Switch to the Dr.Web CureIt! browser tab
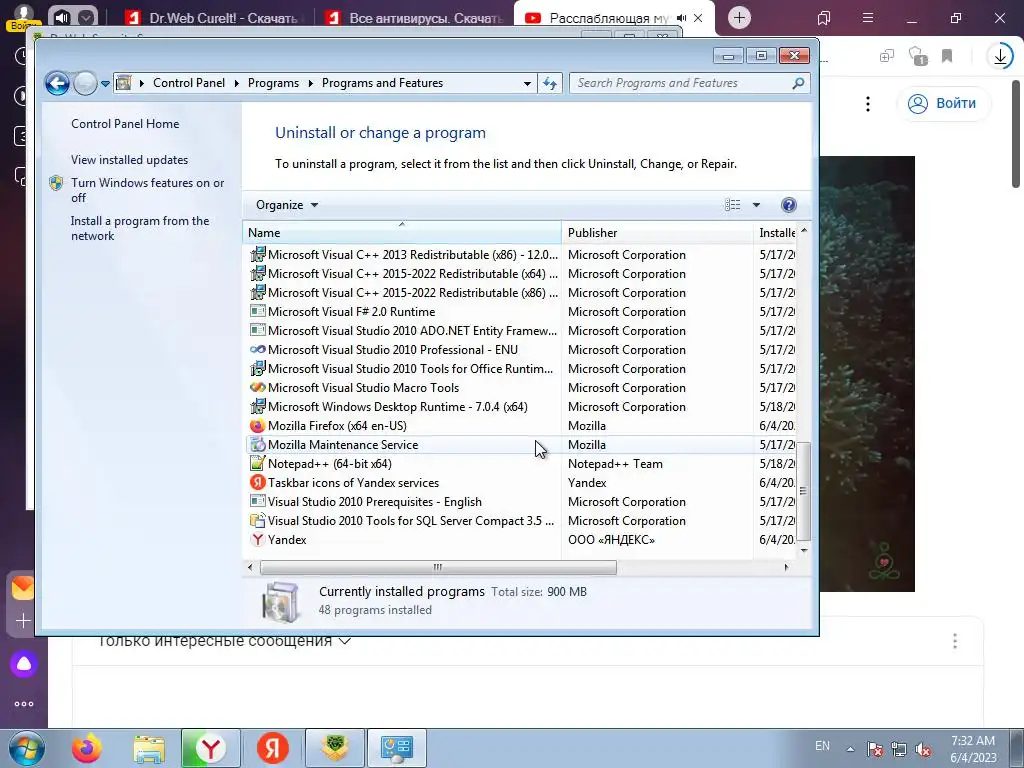This screenshot has height=768, width=1024. 214,18
